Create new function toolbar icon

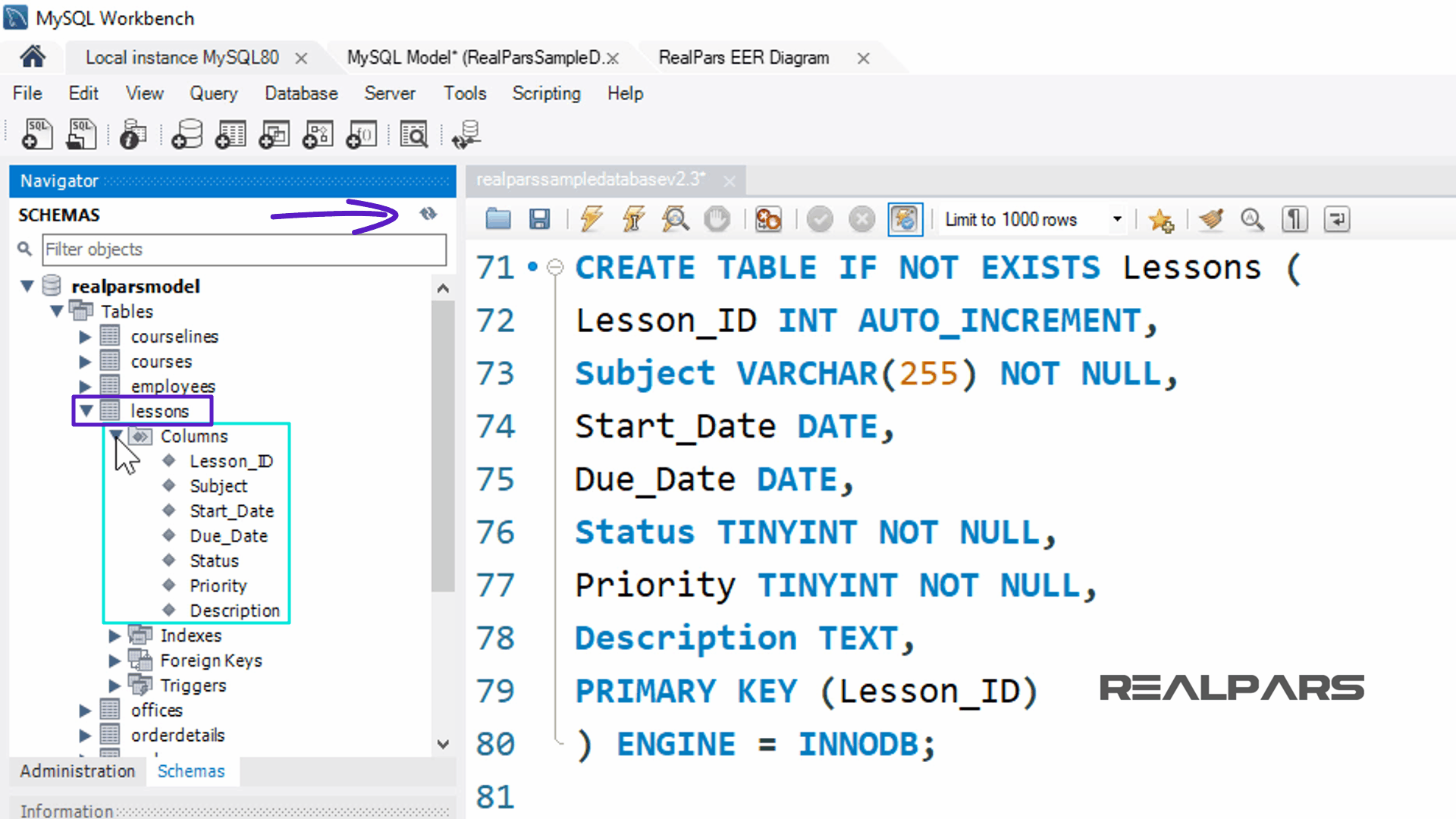tap(361, 134)
